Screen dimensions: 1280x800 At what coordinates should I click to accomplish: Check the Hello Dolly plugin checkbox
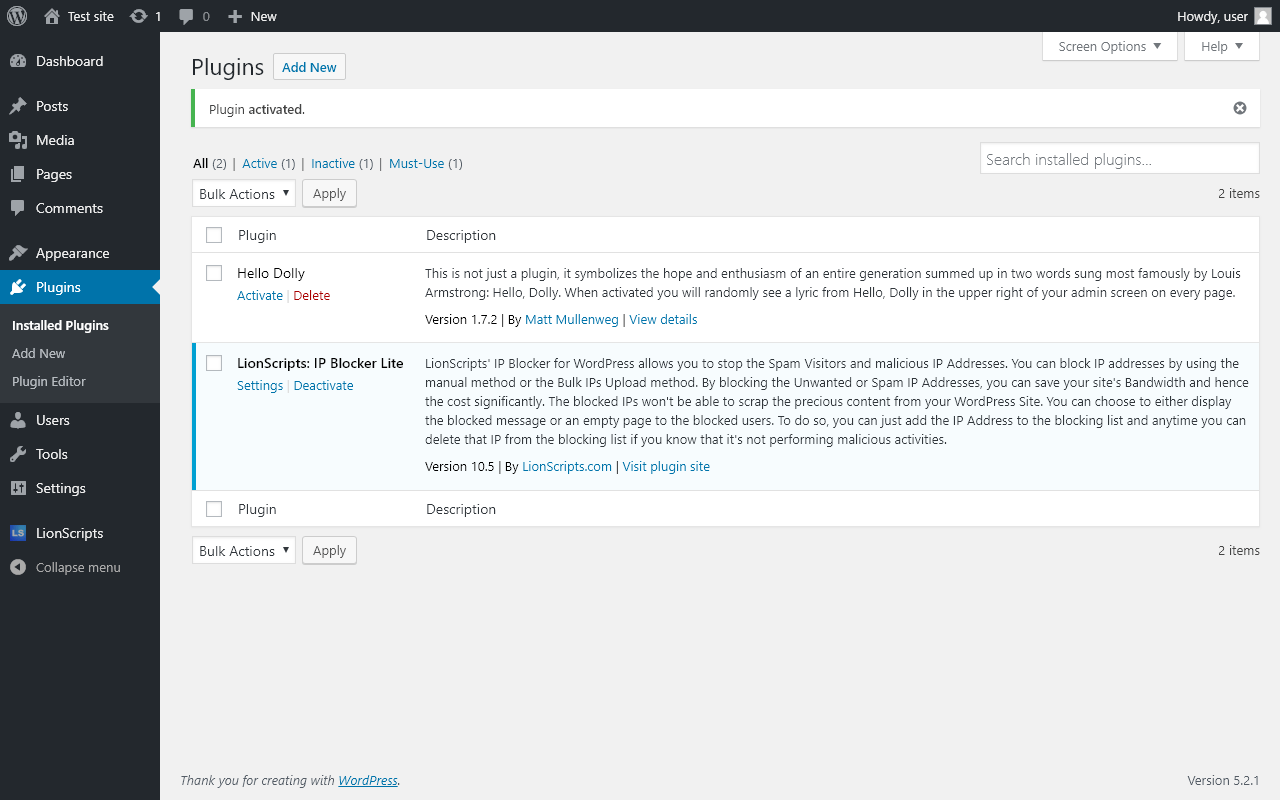[x=214, y=273]
